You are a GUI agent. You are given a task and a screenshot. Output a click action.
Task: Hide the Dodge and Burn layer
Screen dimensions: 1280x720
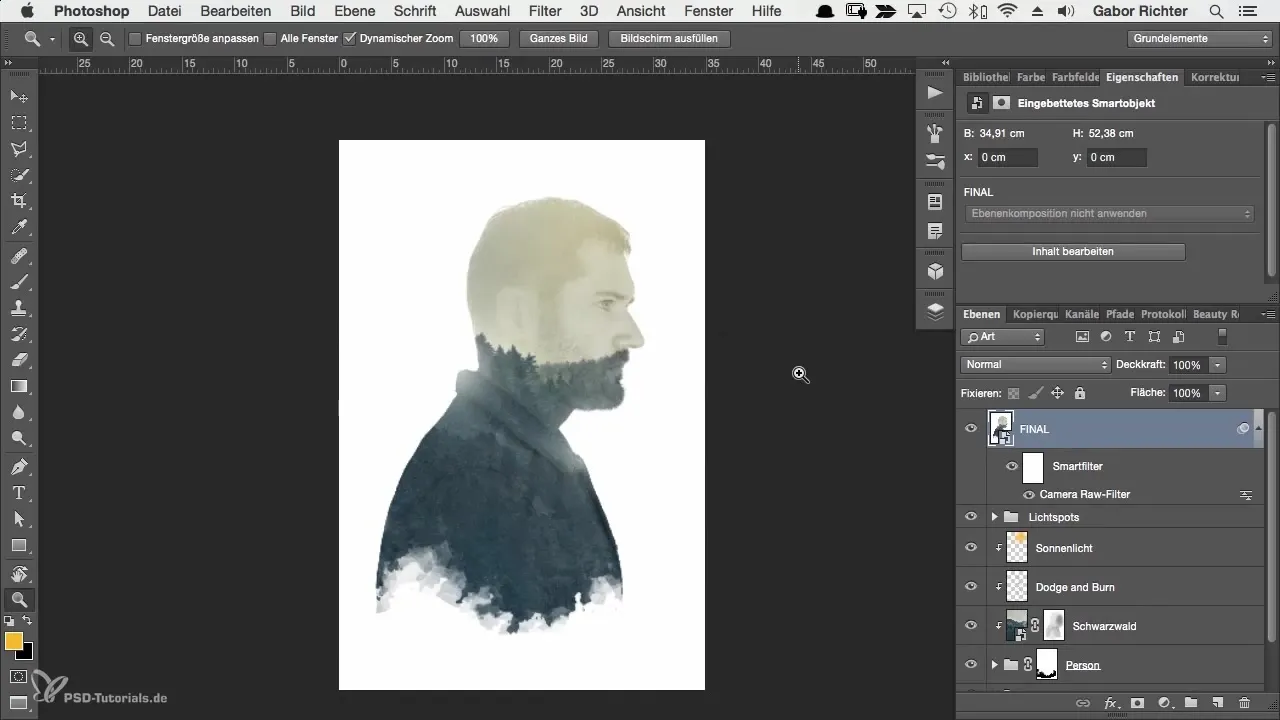(x=970, y=587)
